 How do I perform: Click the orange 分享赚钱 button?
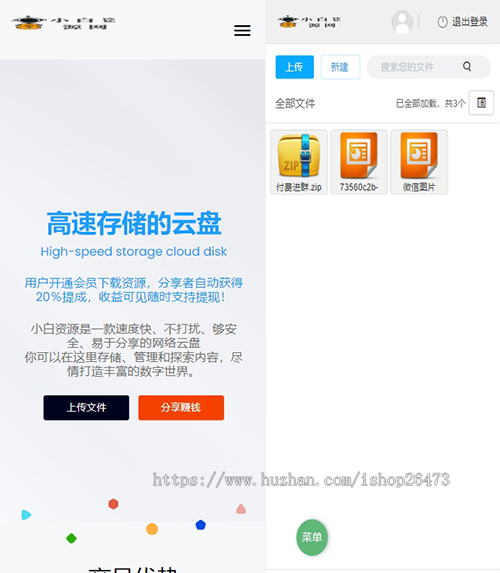pyautogui.click(x=181, y=407)
